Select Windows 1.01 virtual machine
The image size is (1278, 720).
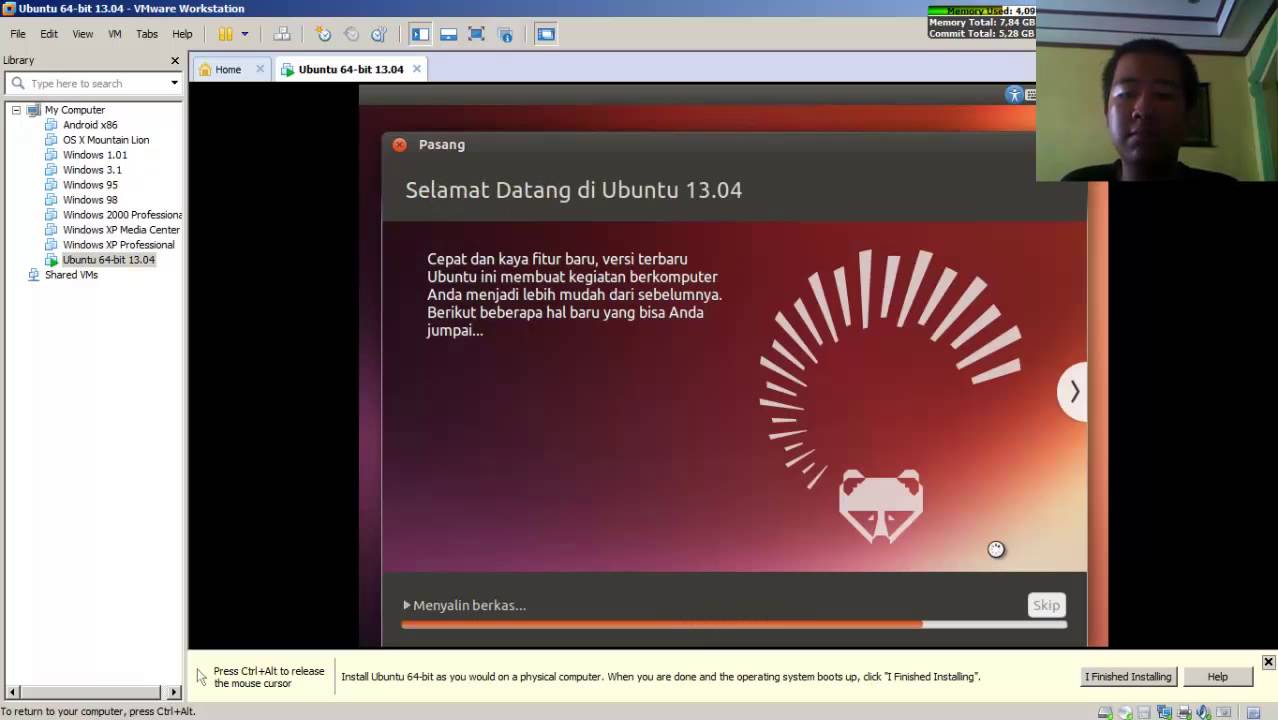(x=95, y=155)
